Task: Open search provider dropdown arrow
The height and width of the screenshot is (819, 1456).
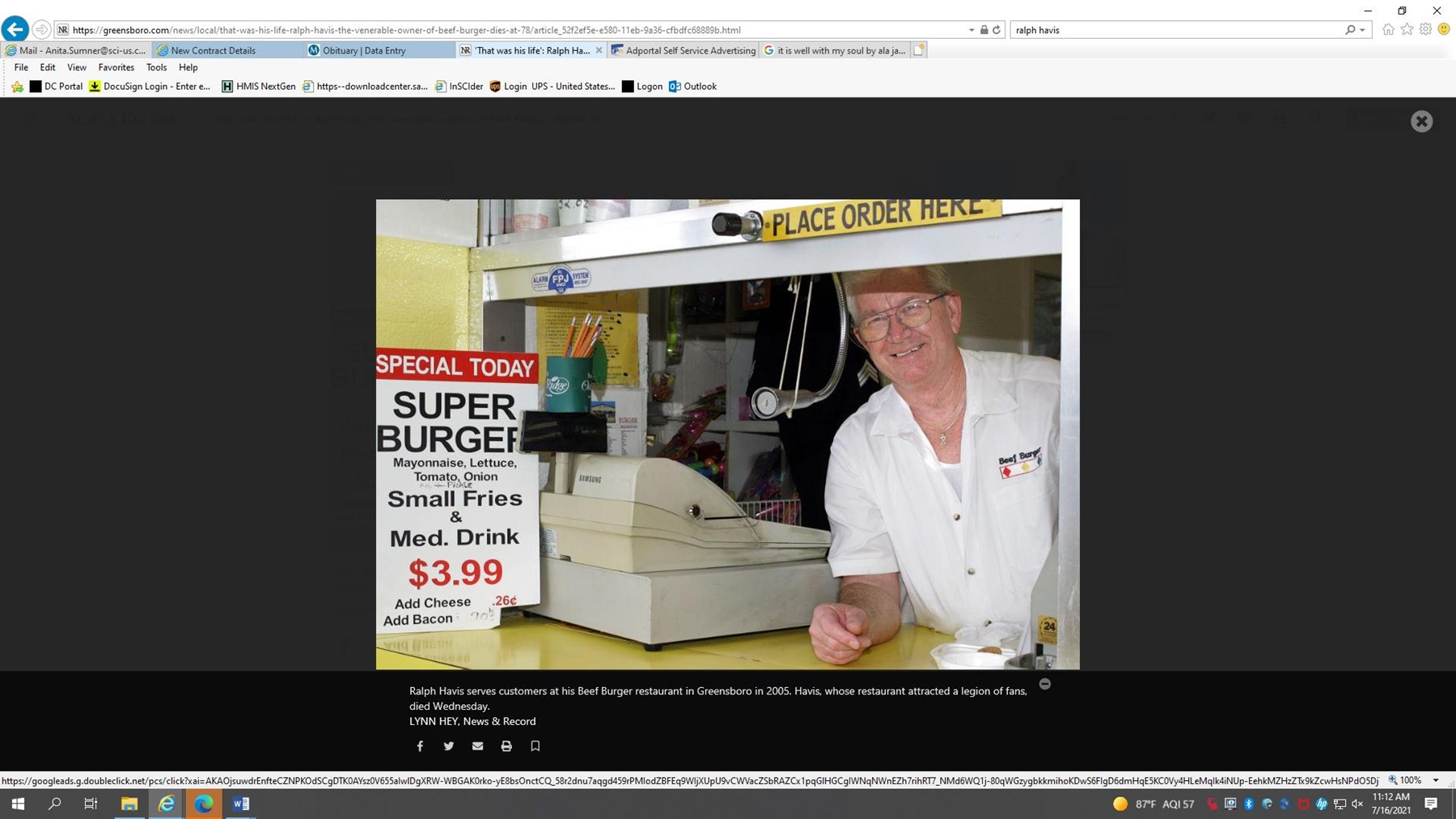Action: pyautogui.click(x=1362, y=30)
